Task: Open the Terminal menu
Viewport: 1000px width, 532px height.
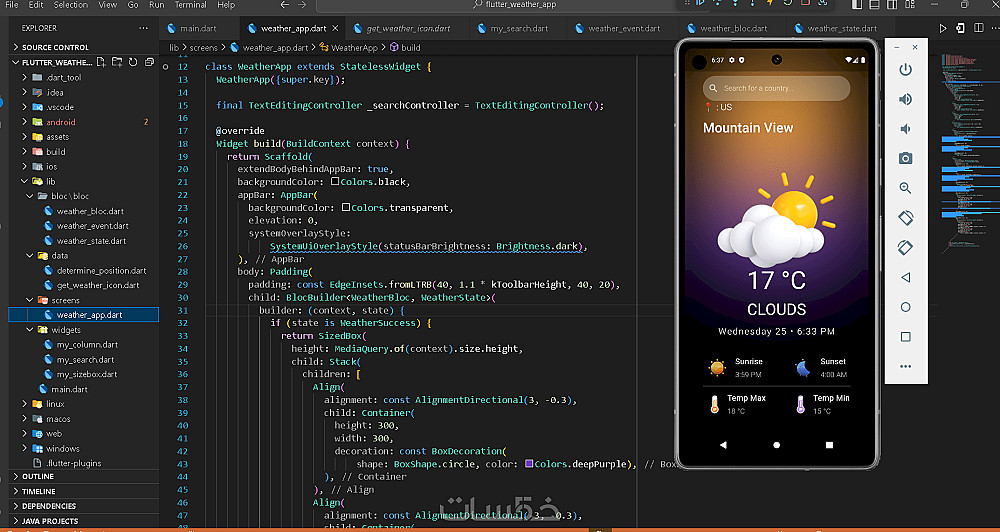Action: point(191,5)
